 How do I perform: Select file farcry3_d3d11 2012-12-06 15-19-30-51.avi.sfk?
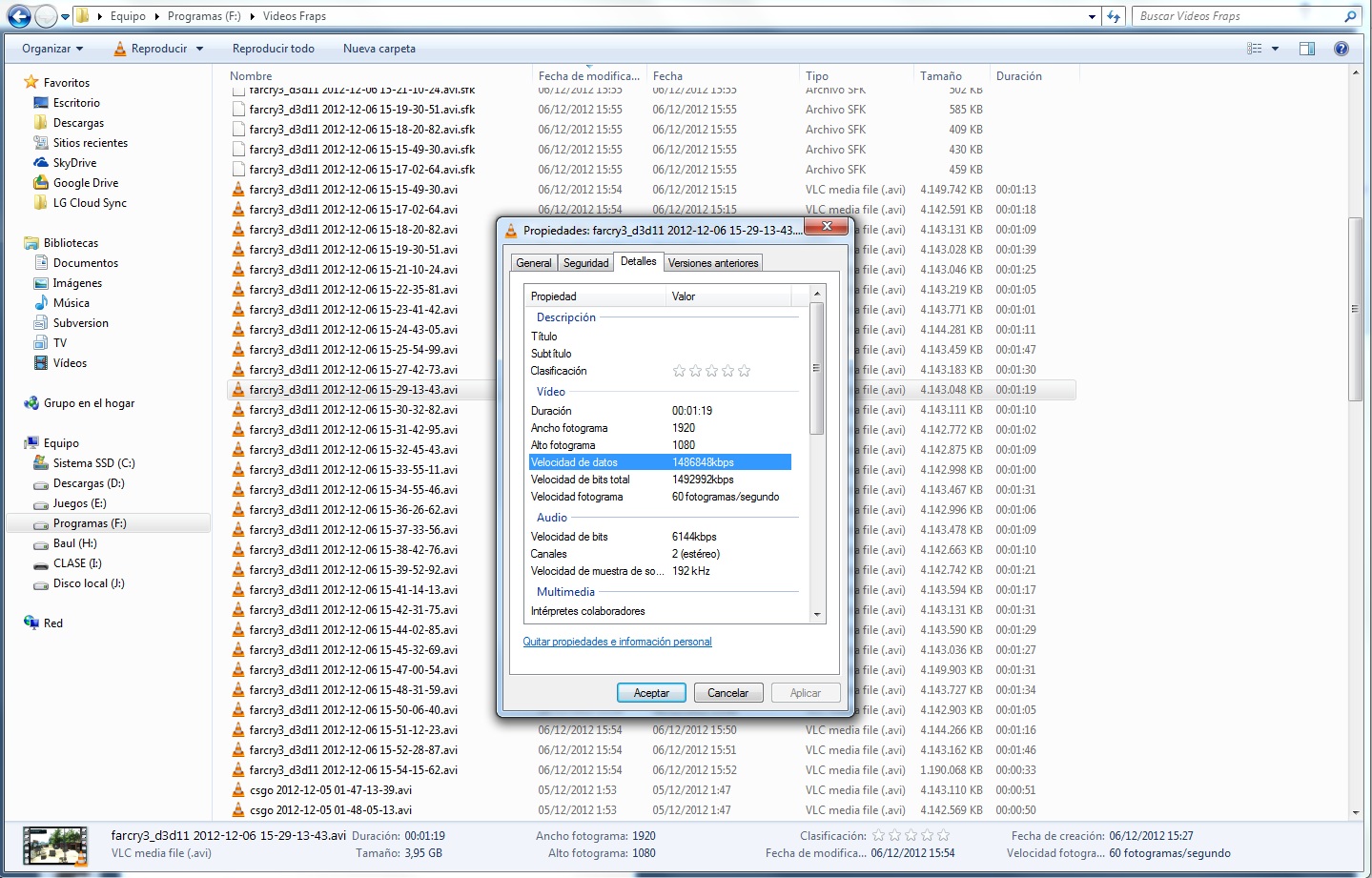click(362, 110)
